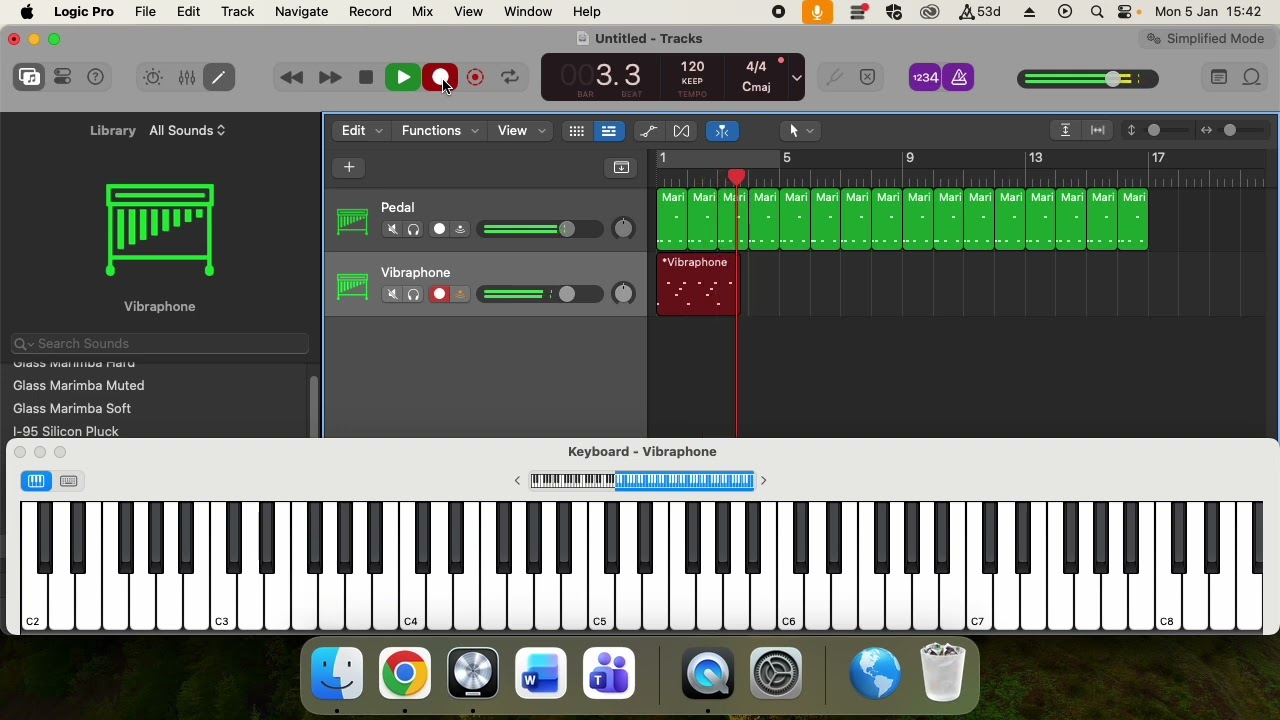Adjust the master volume slider
The height and width of the screenshot is (720, 1280).
(x=1088, y=78)
